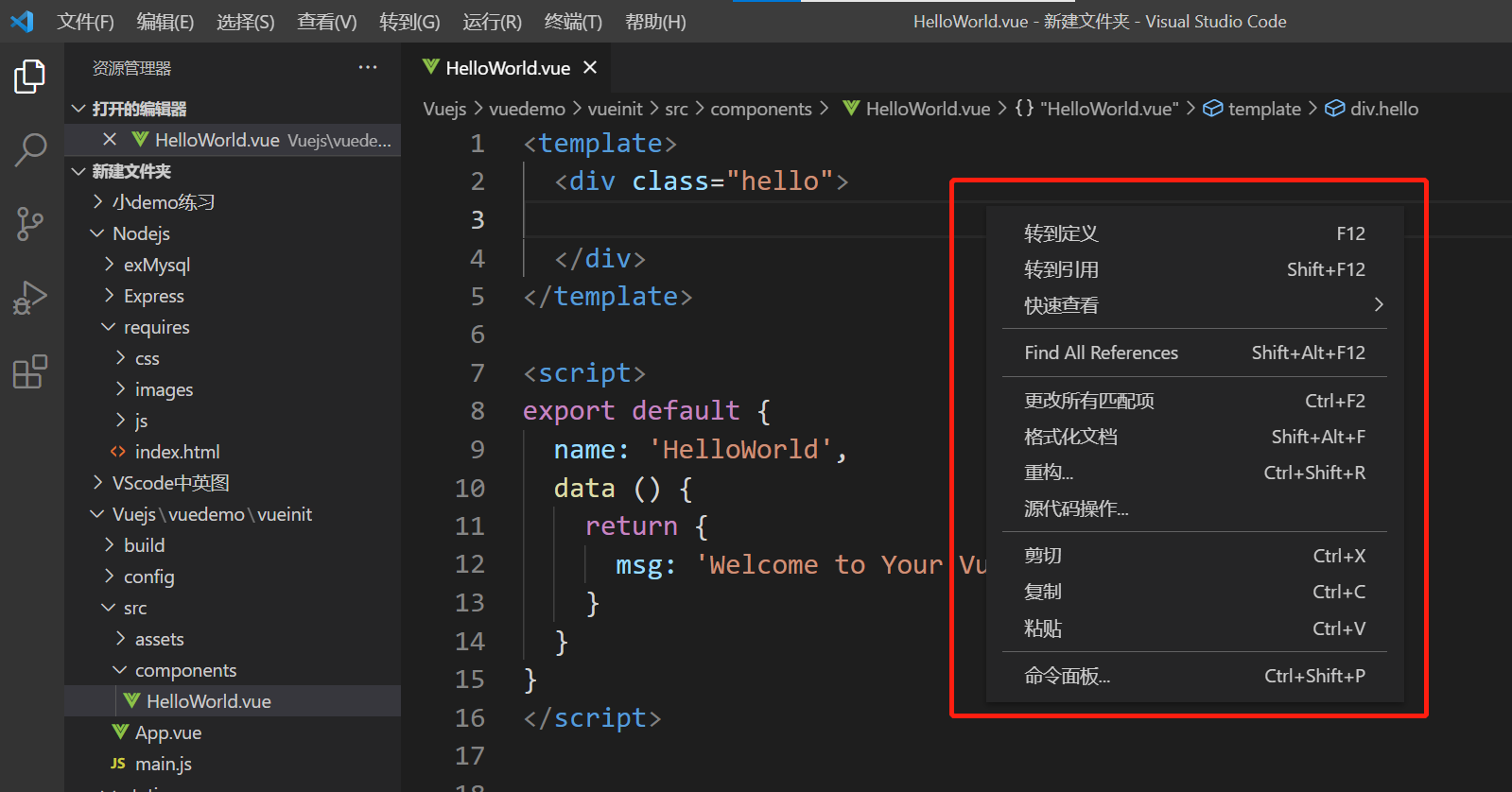Choose 粘贴 in context menu

click(1194, 628)
